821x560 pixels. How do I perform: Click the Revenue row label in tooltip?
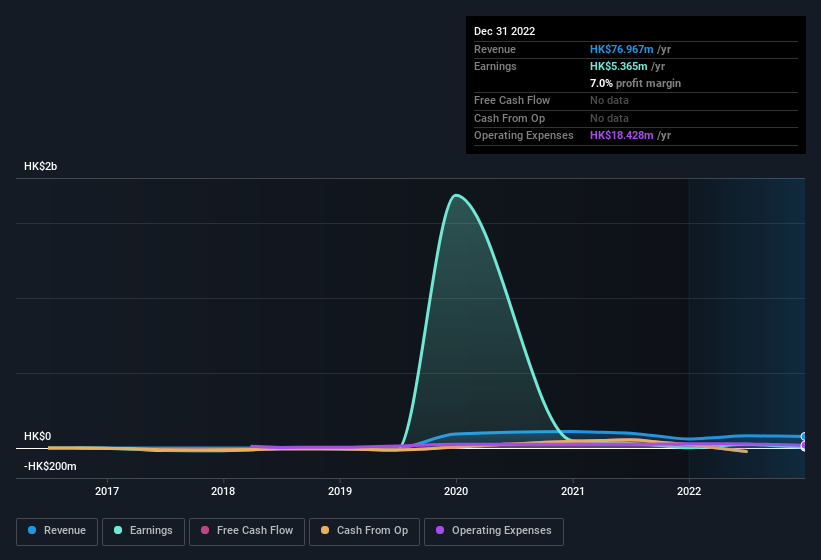point(495,49)
